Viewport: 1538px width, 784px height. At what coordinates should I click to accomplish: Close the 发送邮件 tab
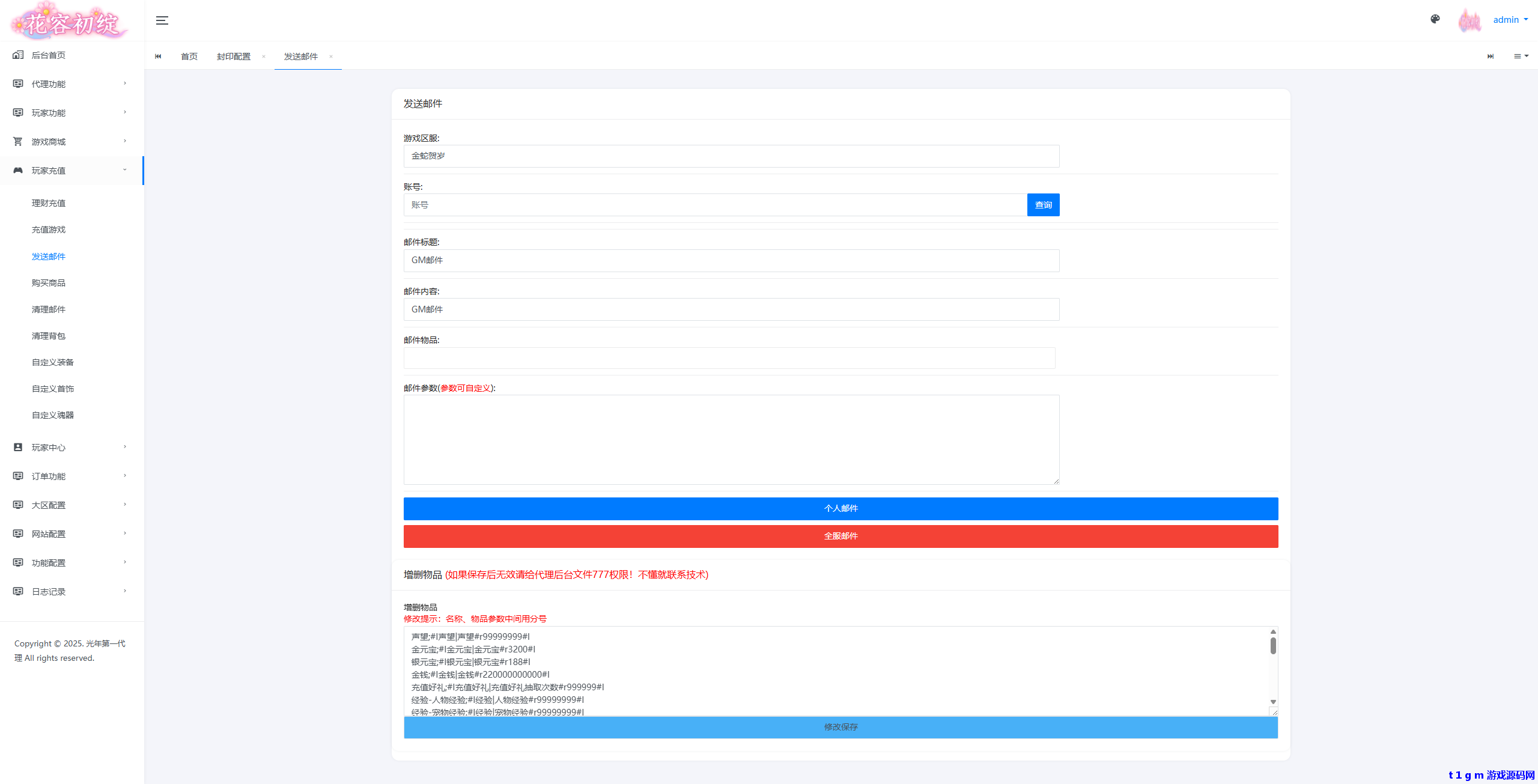[x=331, y=56]
